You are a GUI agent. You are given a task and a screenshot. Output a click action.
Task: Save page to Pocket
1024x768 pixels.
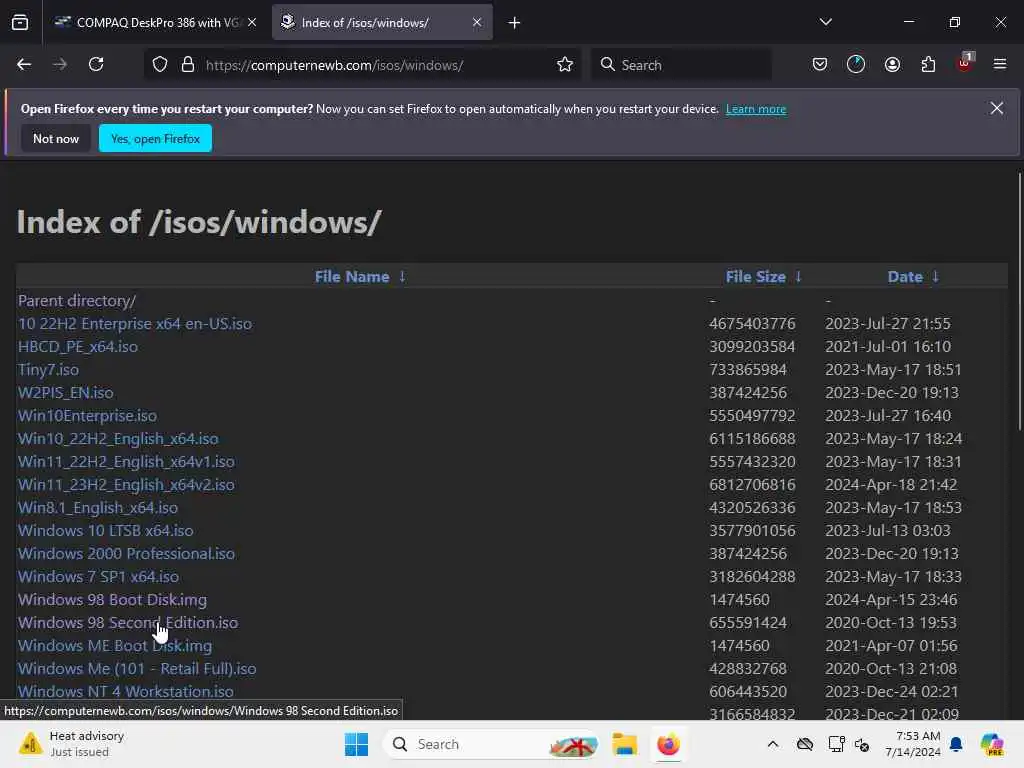820,65
